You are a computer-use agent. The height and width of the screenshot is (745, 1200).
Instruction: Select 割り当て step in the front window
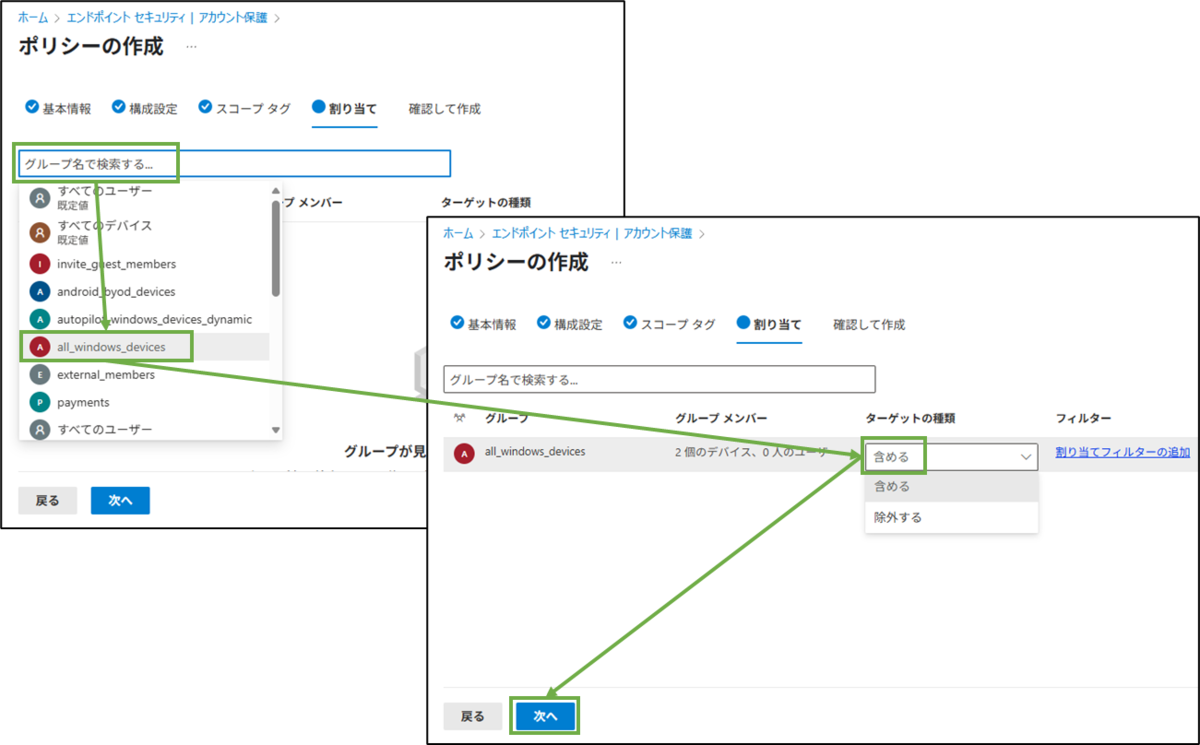click(769, 324)
